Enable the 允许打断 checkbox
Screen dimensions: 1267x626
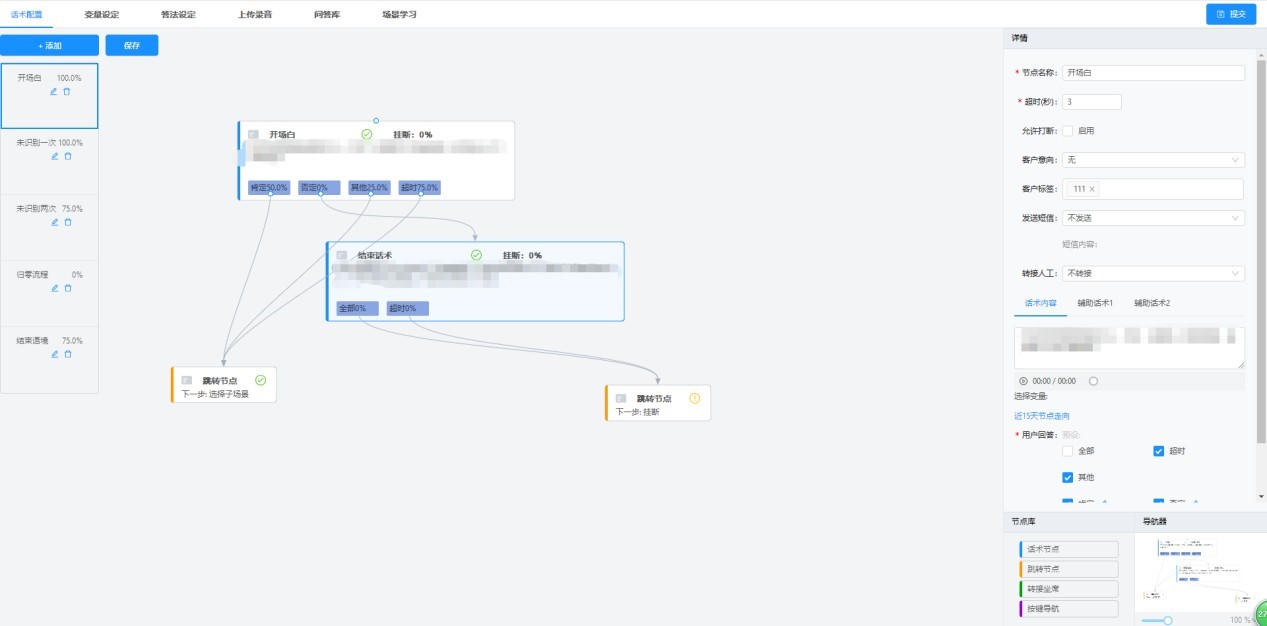(1068, 131)
